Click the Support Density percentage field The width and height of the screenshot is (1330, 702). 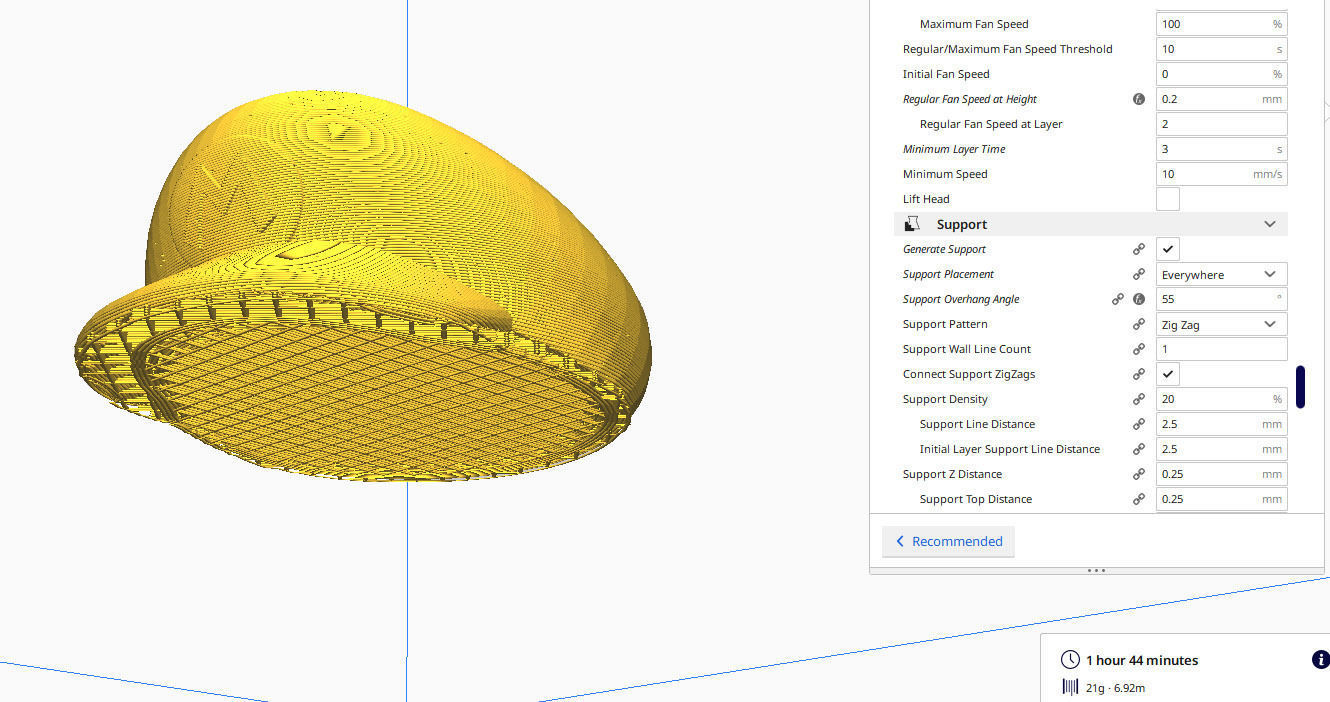tap(1221, 399)
